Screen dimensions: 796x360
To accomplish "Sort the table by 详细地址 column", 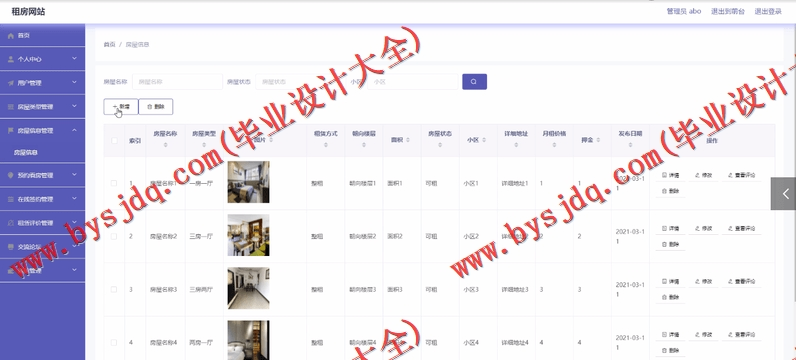I will (516, 145).
